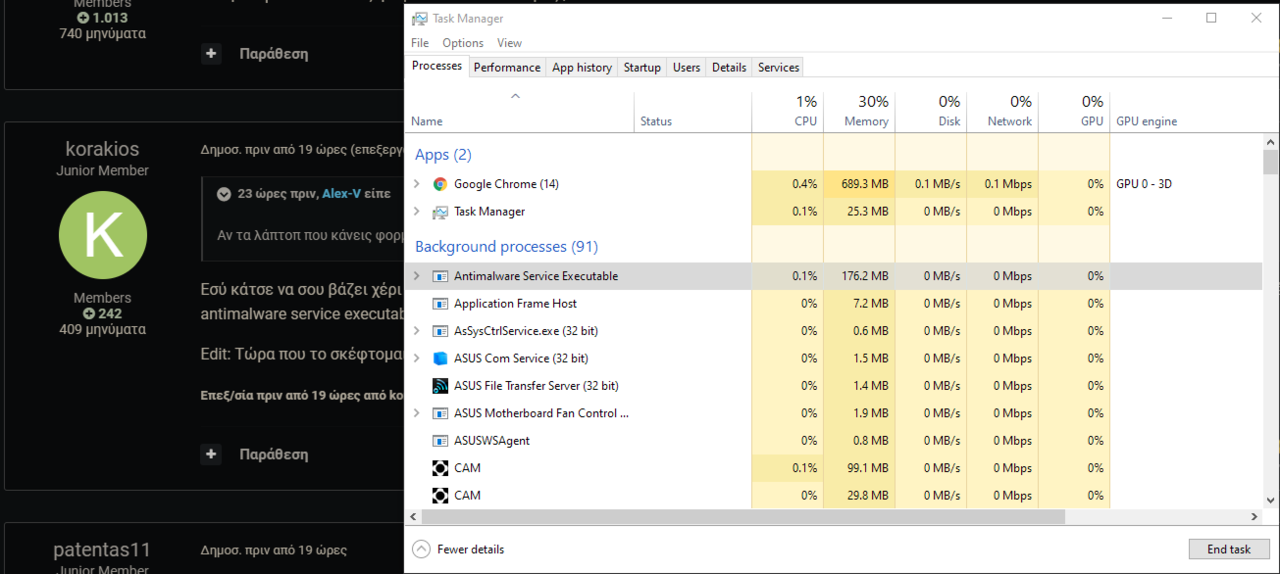
Task: Click the ASUS Com Service icon
Action: click(440, 358)
